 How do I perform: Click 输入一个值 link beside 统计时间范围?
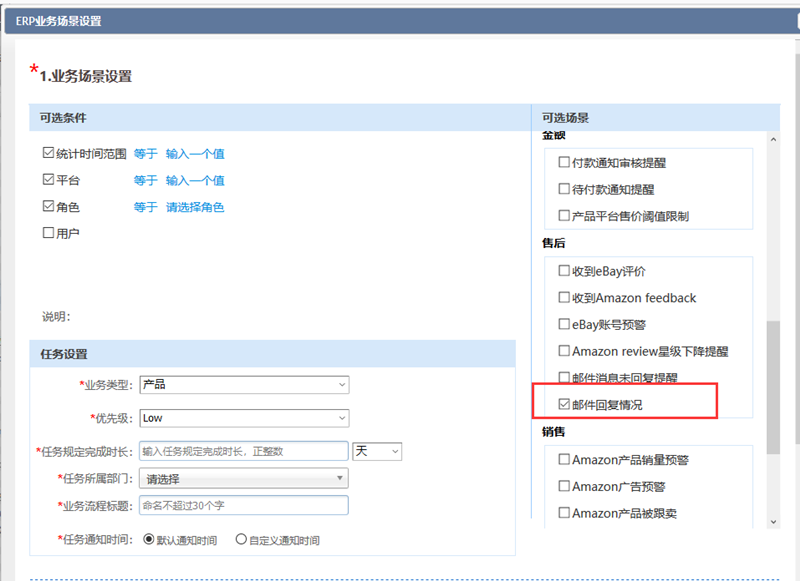coord(195,154)
